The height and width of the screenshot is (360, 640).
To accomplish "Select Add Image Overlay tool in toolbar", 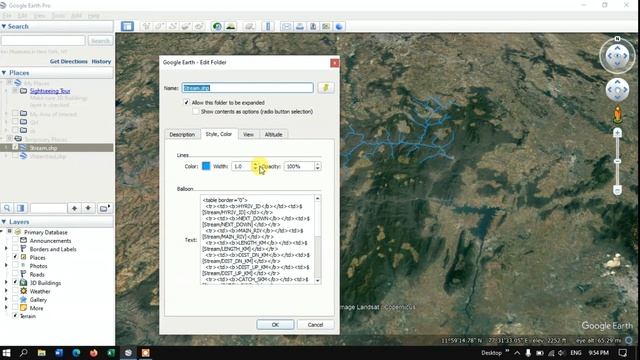I will point(186,27).
